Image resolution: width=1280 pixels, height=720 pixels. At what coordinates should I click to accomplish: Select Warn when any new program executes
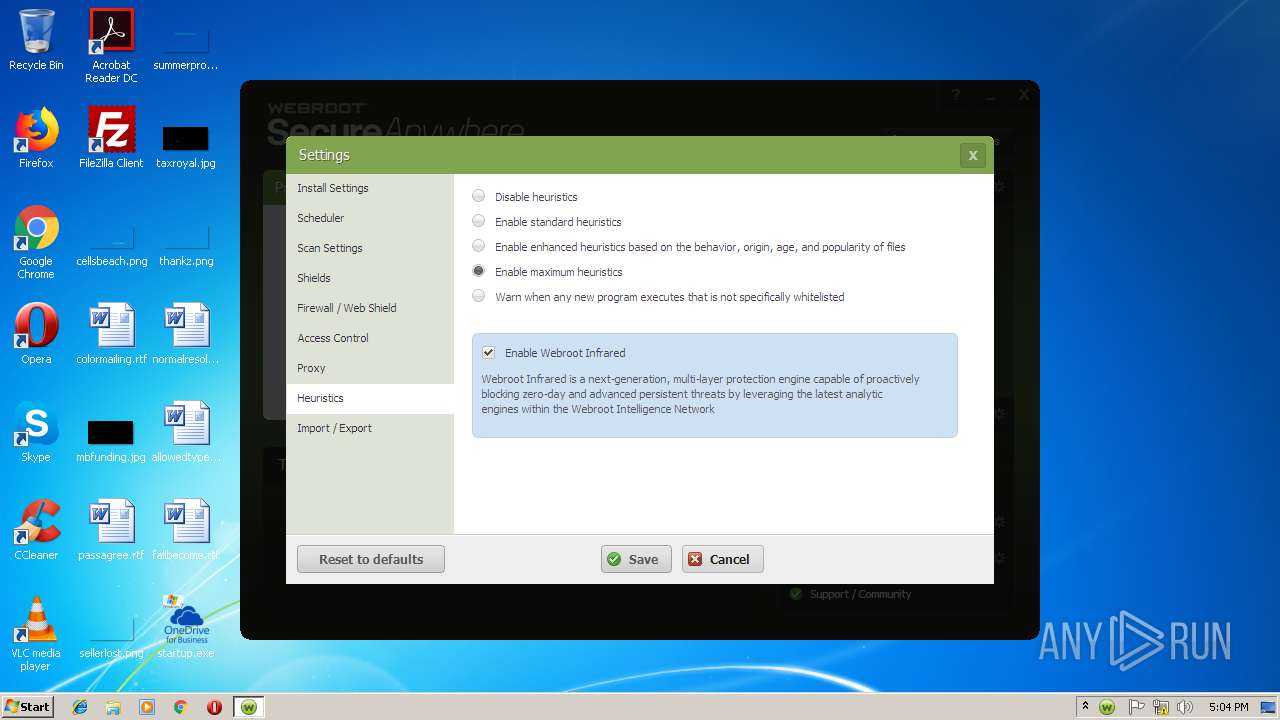(x=478, y=296)
